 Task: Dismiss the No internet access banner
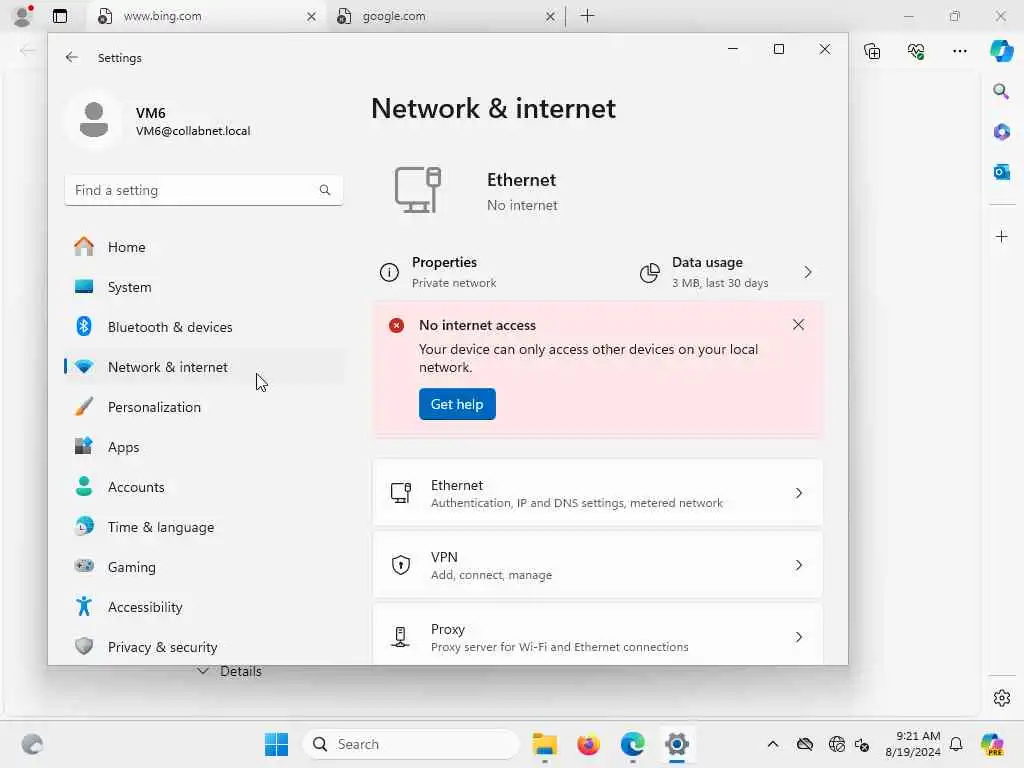click(798, 325)
